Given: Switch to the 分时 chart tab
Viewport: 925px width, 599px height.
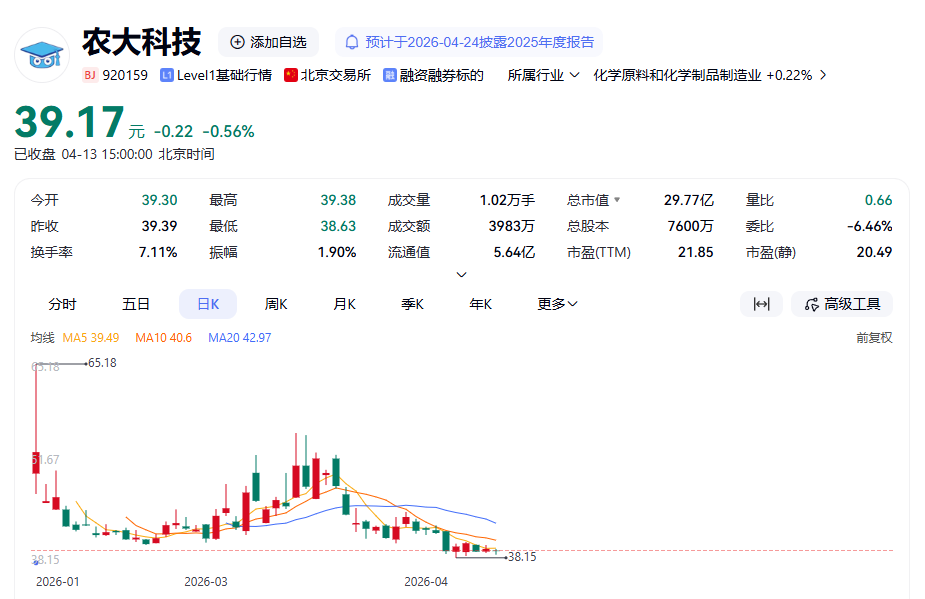Looking at the screenshot, I should click(62, 304).
